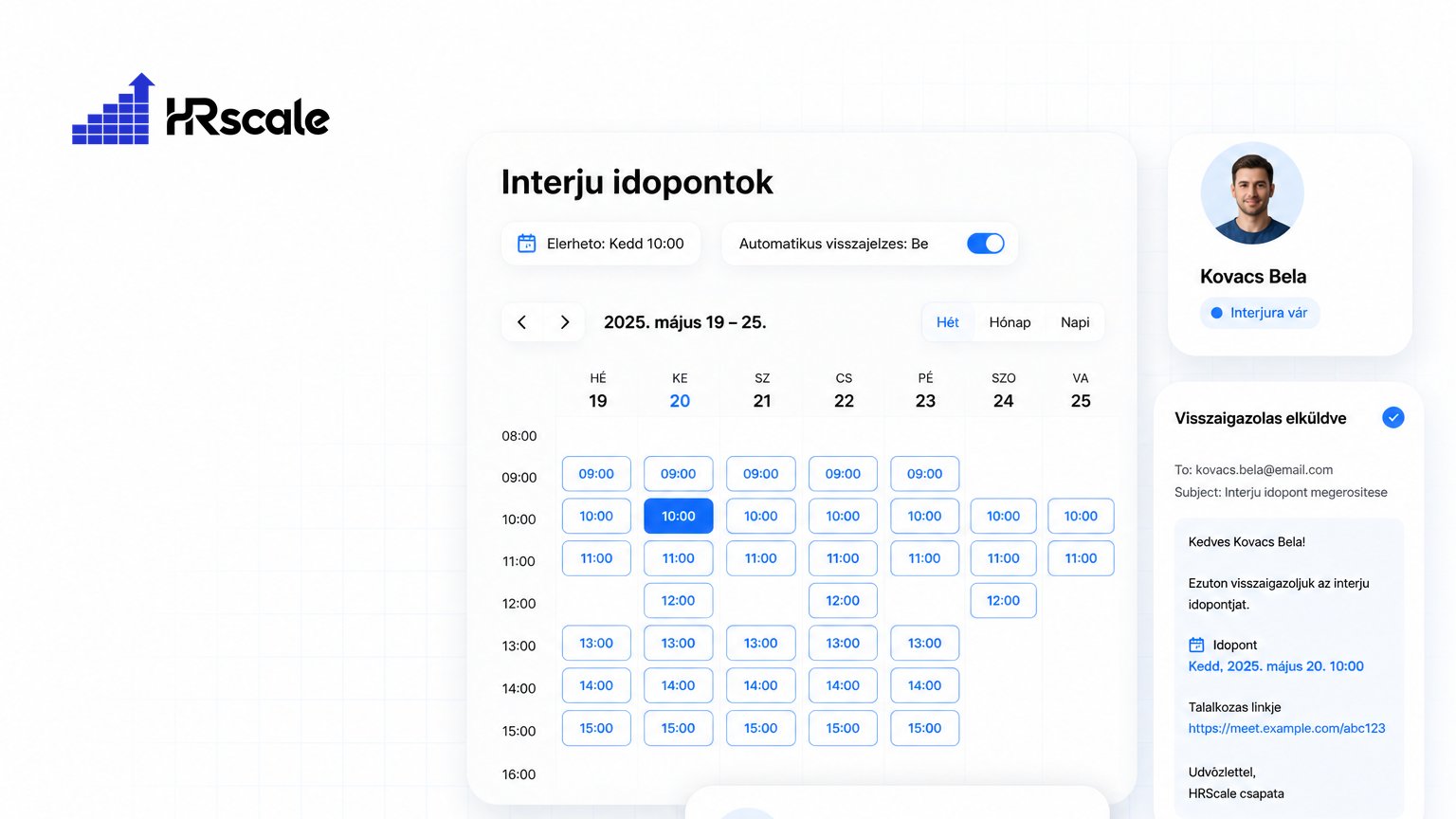
Task: Open the meet.example.com/abc123 meeting link
Action: tap(1286, 728)
